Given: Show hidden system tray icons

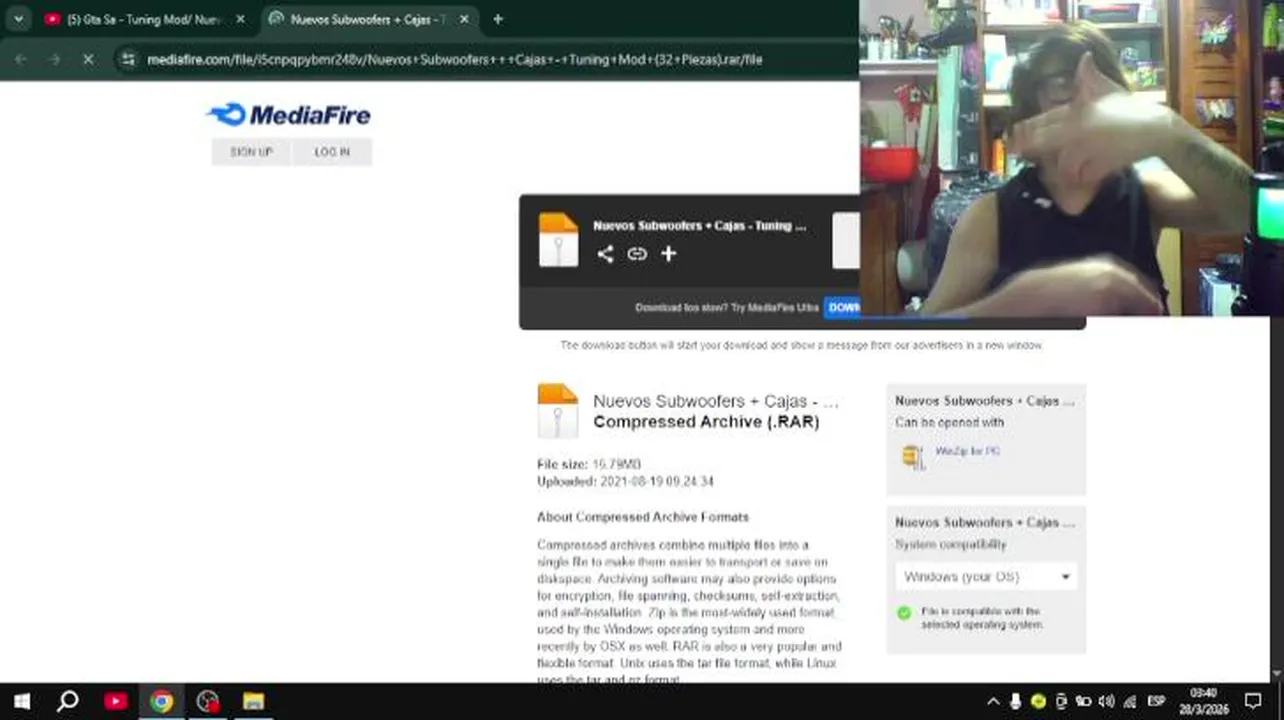Looking at the screenshot, I should (x=993, y=701).
